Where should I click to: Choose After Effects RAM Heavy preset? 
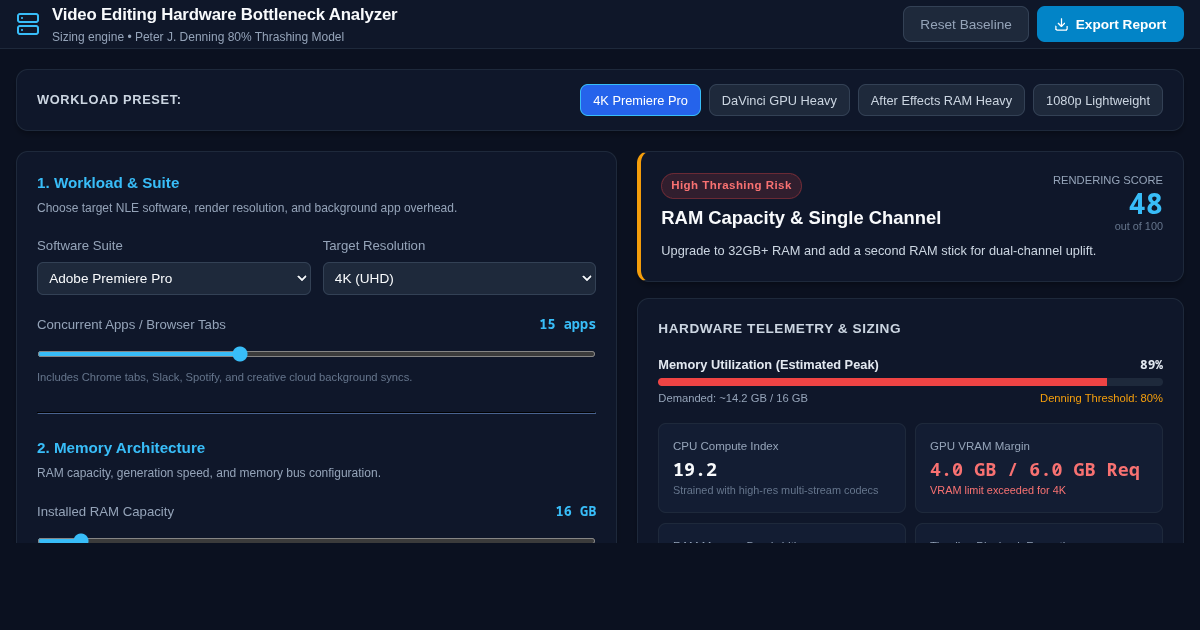point(941,100)
